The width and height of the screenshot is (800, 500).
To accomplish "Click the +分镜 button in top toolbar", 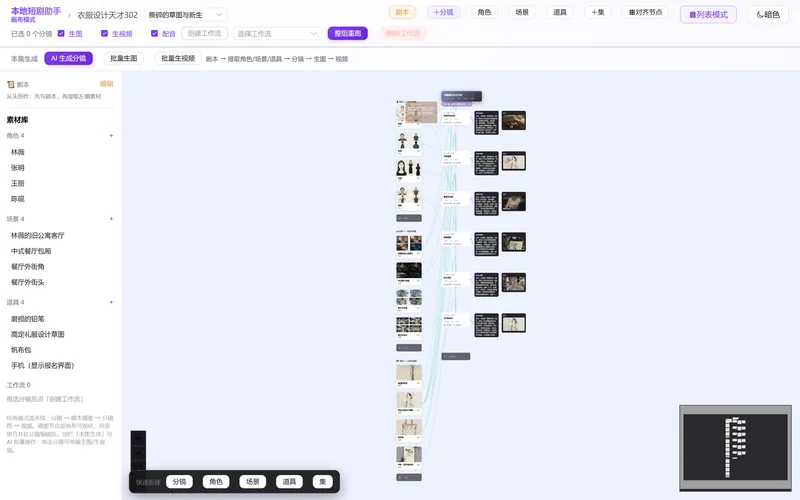I will point(443,12).
